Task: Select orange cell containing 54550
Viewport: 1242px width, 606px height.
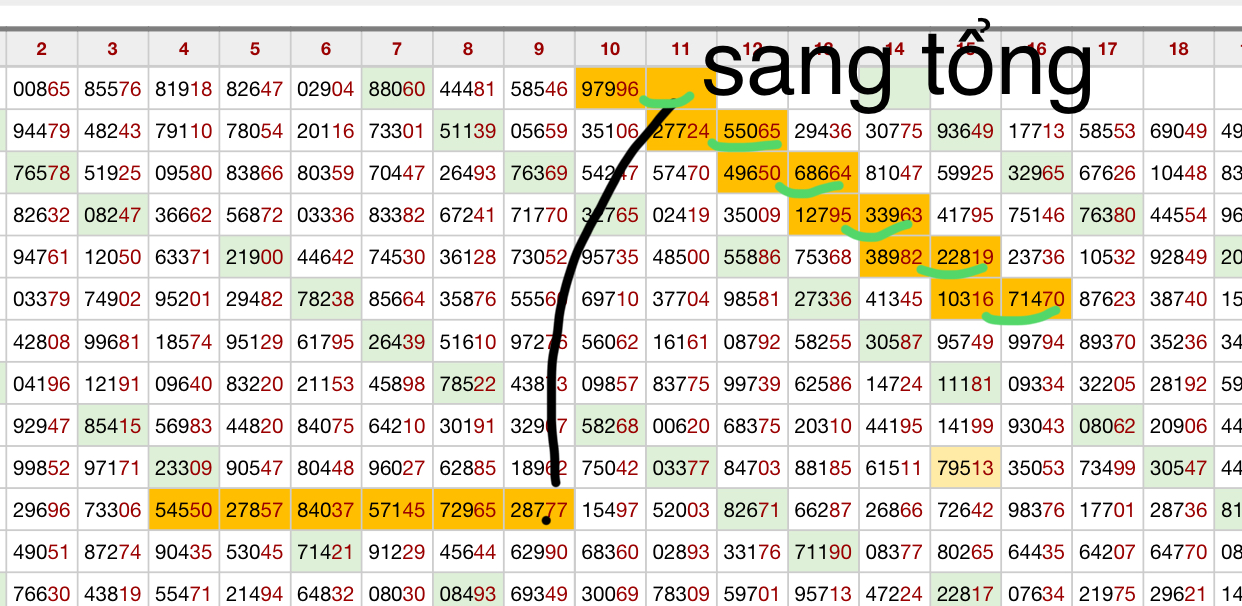Action: tap(184, 510)
